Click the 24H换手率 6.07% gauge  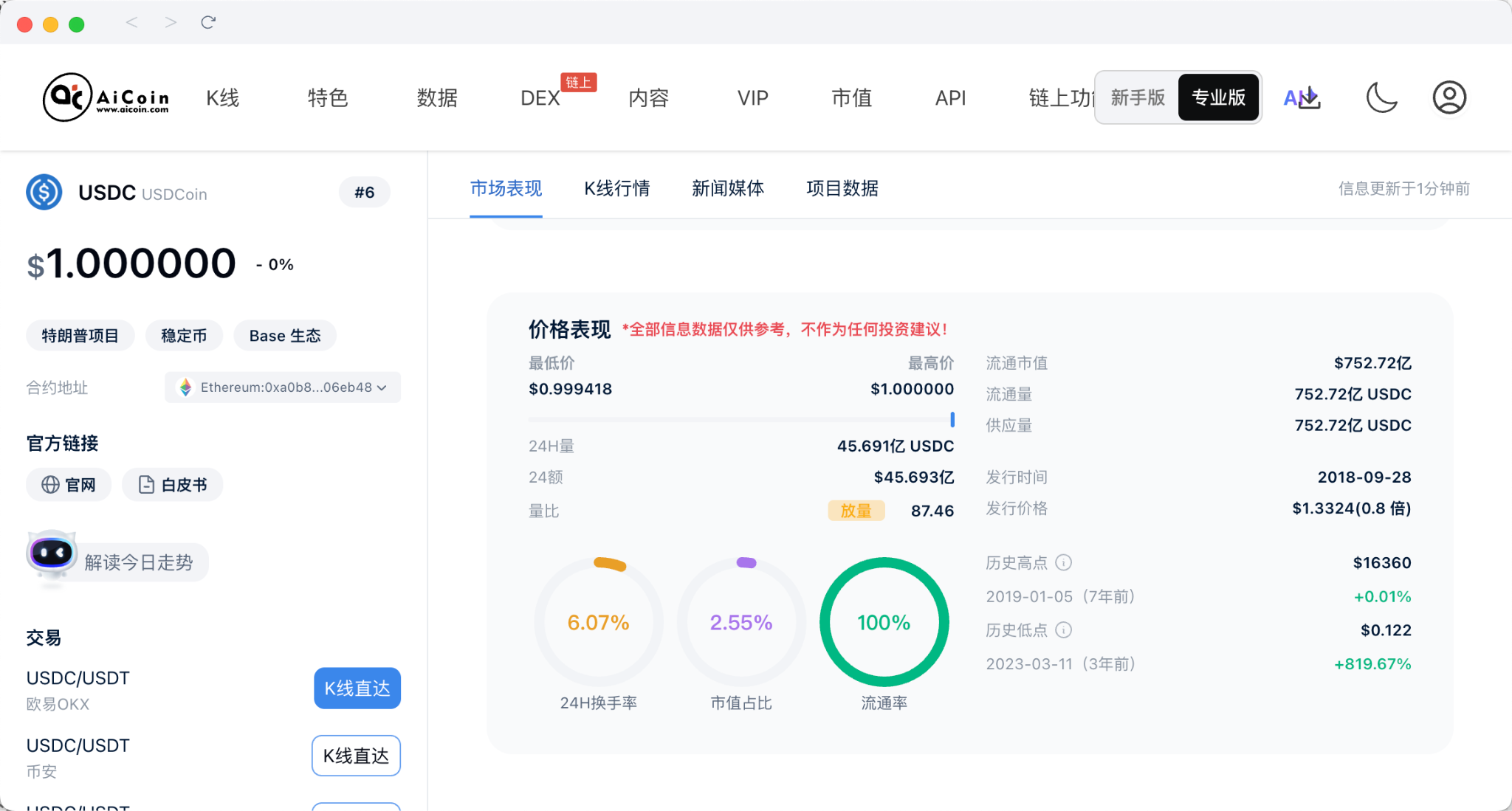(598, 621)
